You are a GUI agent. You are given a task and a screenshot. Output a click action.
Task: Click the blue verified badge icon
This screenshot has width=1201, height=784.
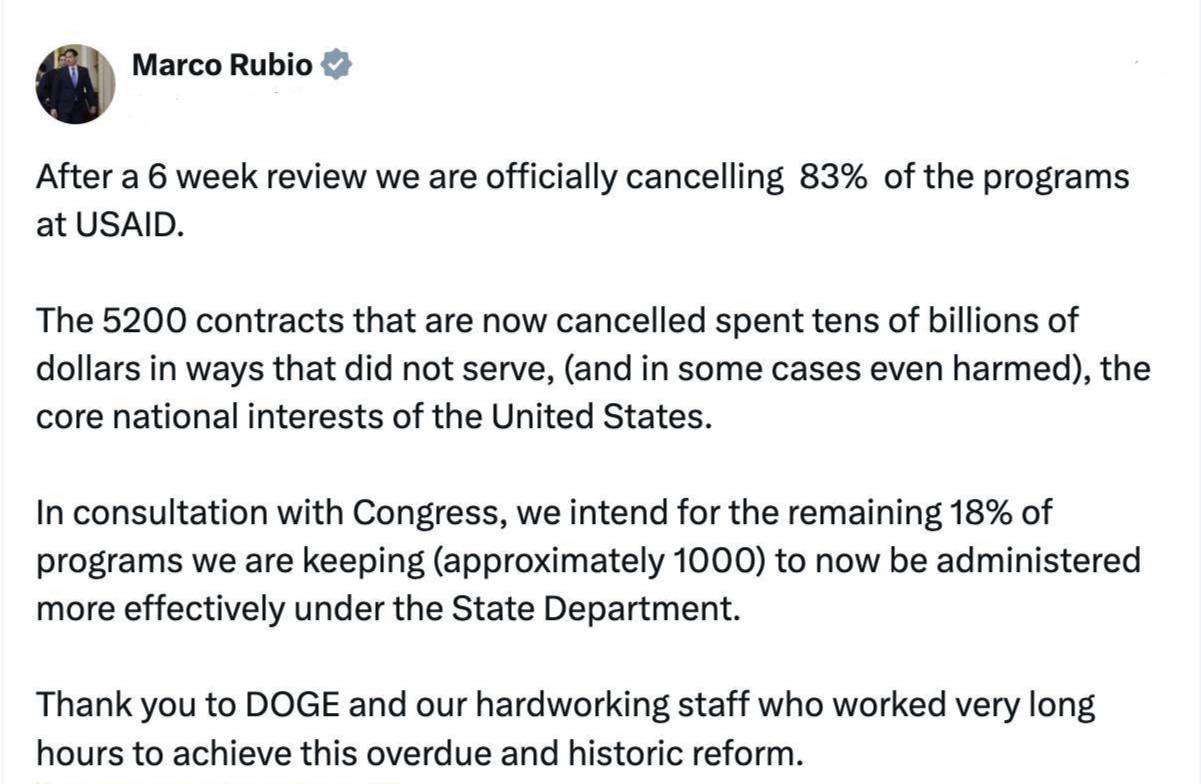click(336, 66)
